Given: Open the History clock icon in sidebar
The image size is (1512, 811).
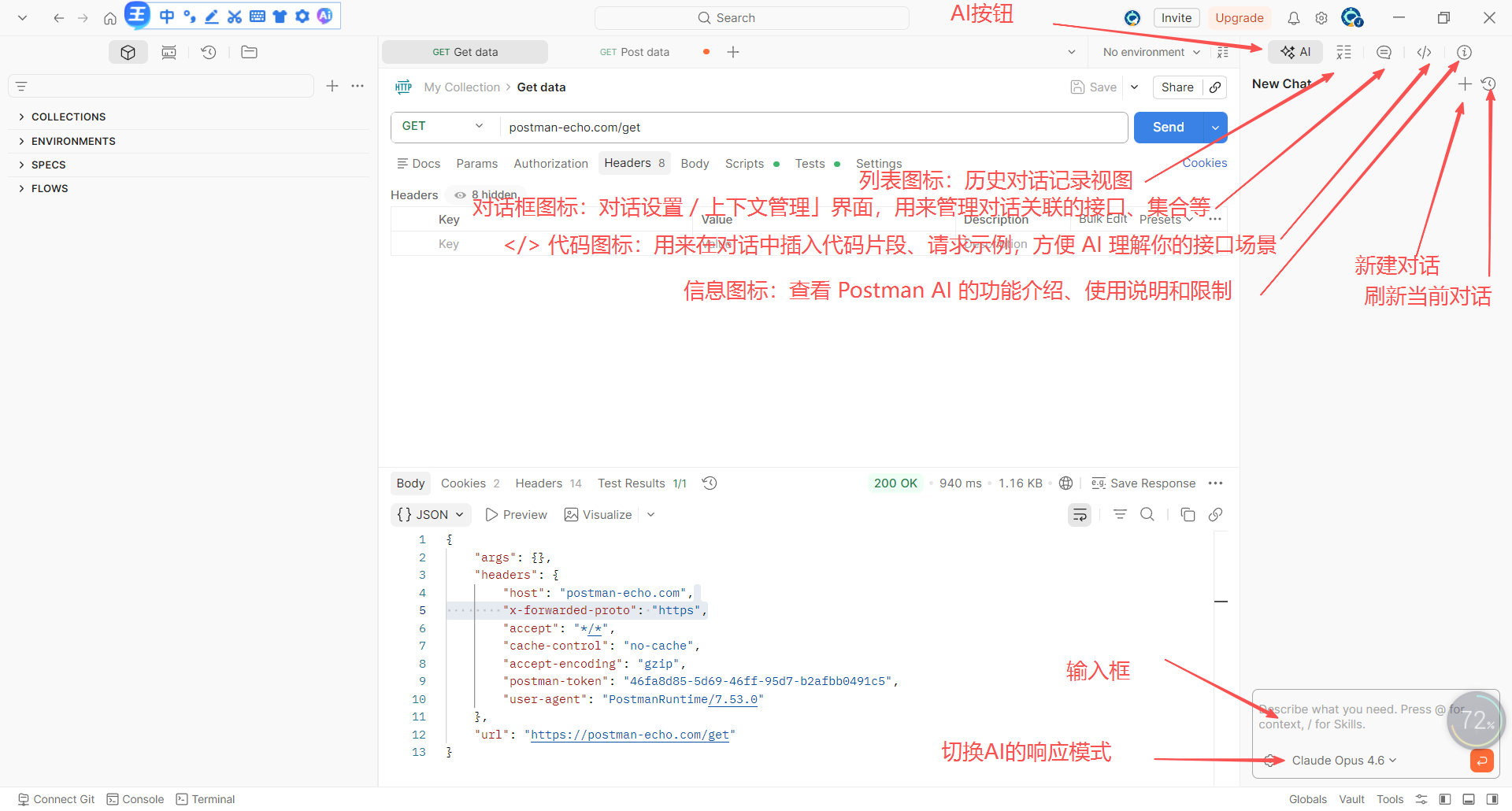Looking at the screenshot, I should click(208, 52).
